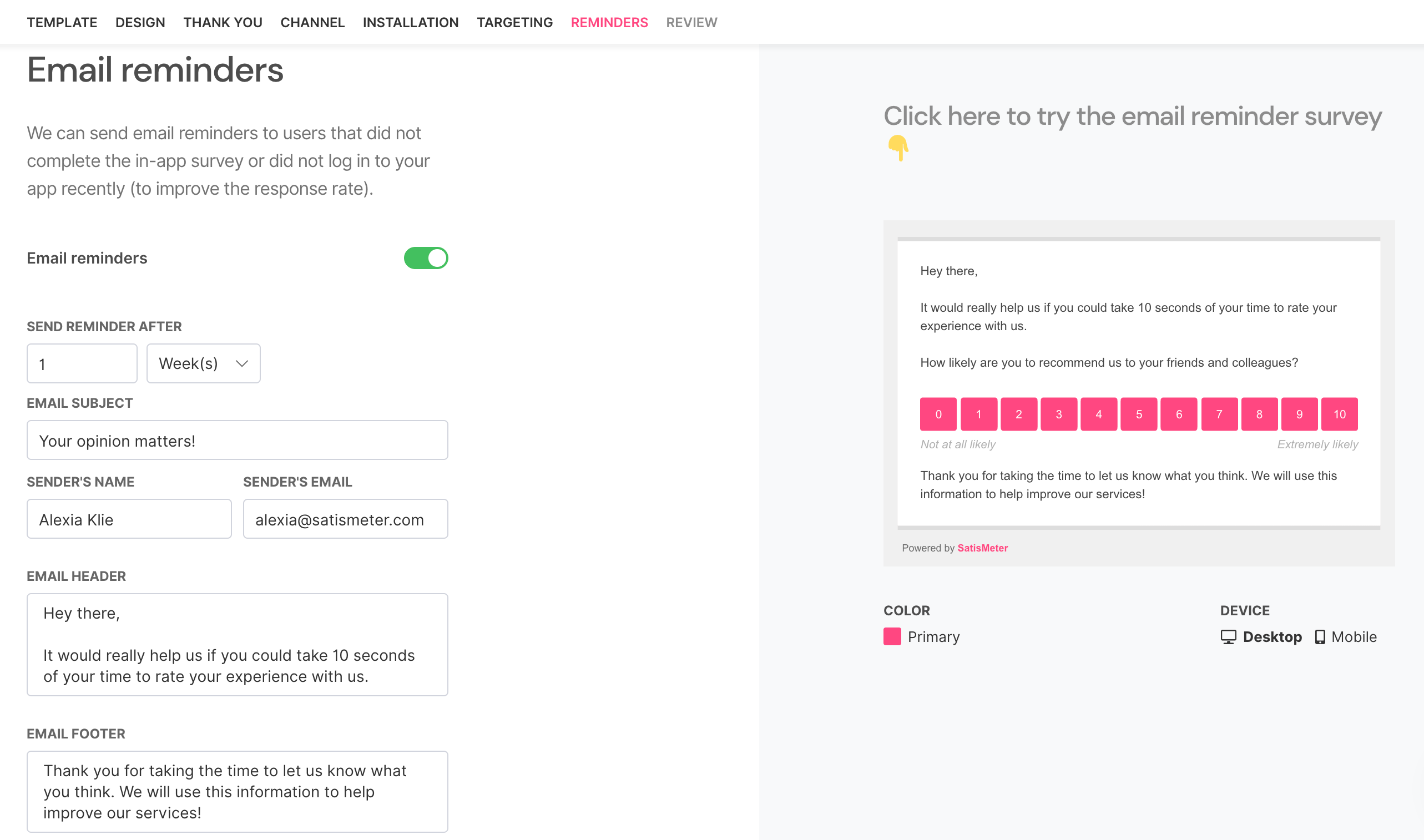
Task: Go to the REVIEW step
Action: 691,22
